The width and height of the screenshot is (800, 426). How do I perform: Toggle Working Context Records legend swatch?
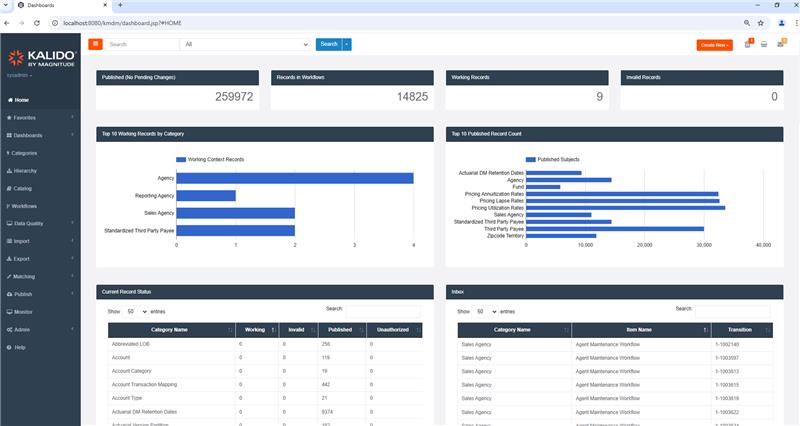(x=181, y=159)
